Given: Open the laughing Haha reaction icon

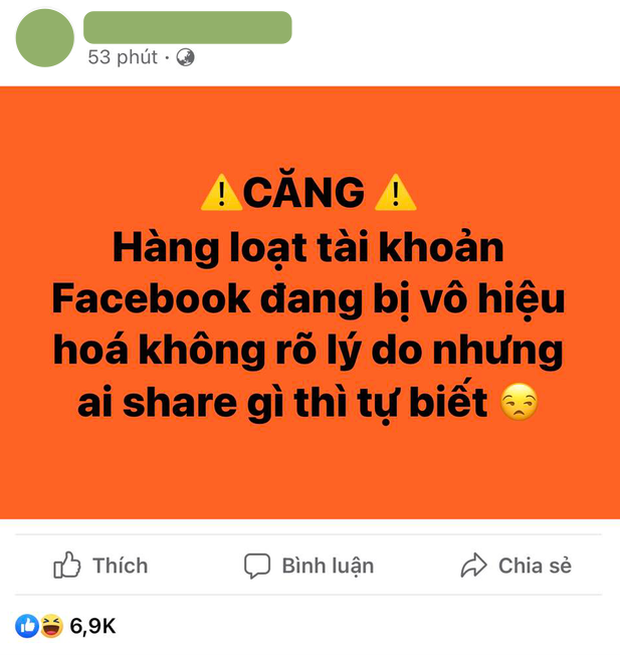Looking at the screenshot, I should tap(51, 626).
